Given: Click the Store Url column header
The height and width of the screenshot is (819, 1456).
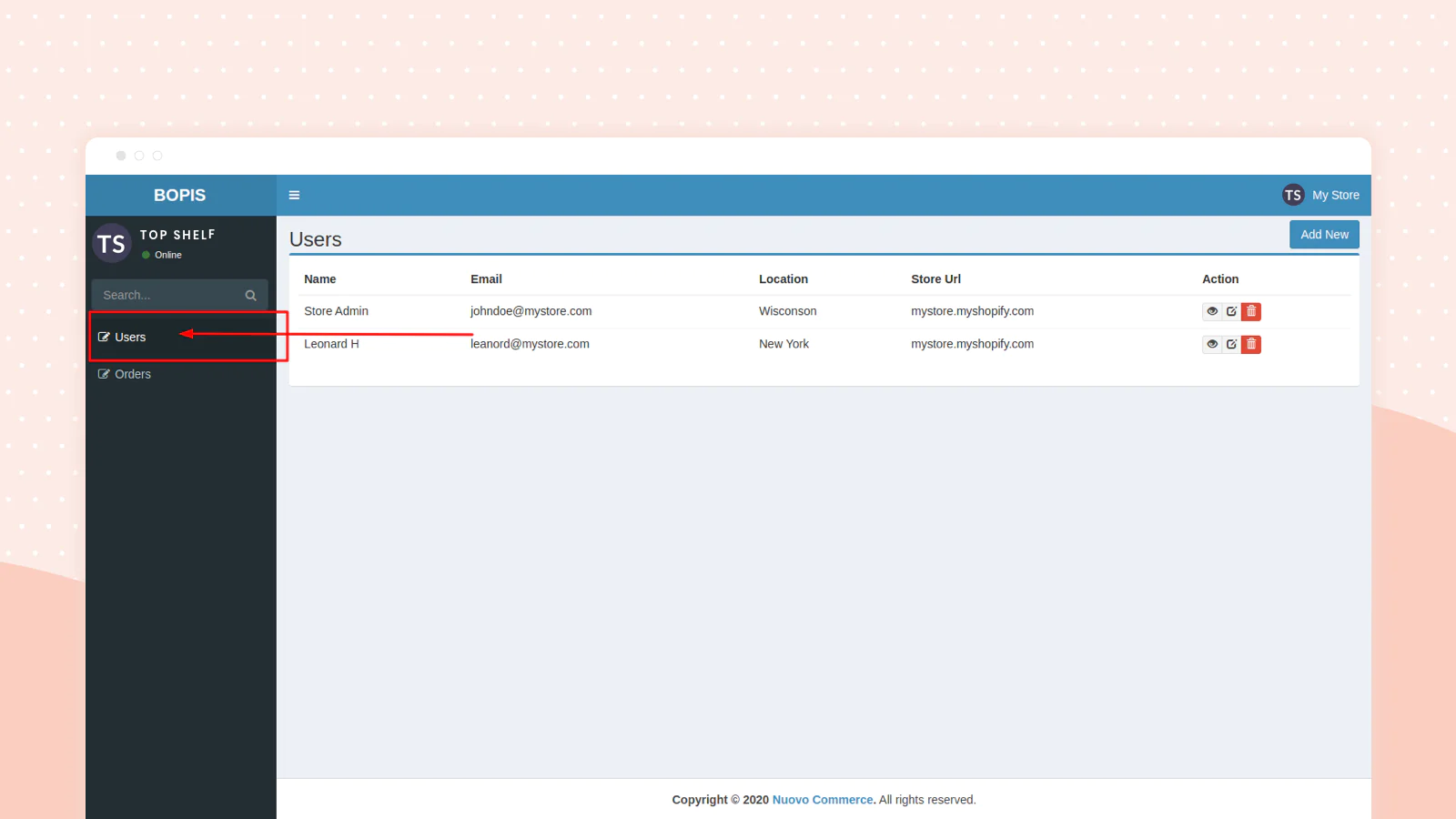Looking at the screenshot, I should pyautogui.click(x=935, y=279).
